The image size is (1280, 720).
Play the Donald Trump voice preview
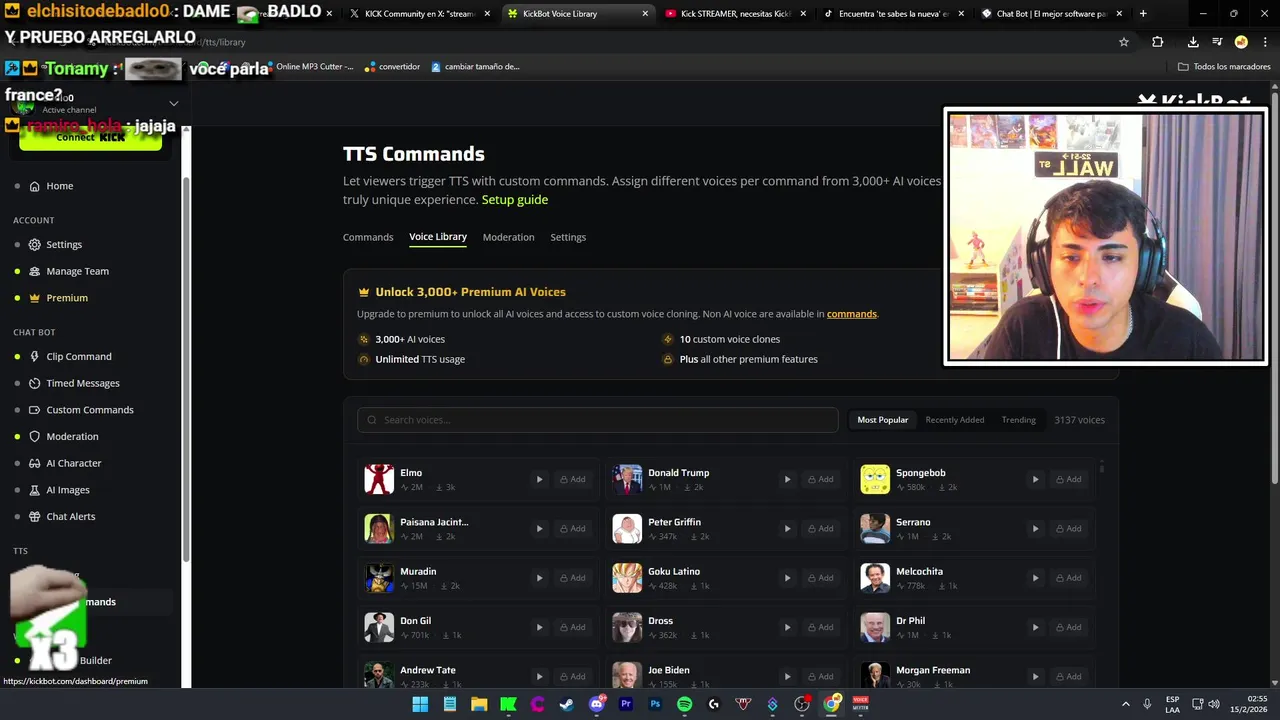pos(787,479)
